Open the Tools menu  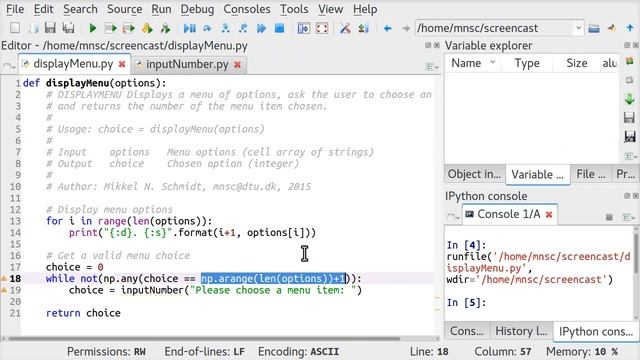point(294,9)
